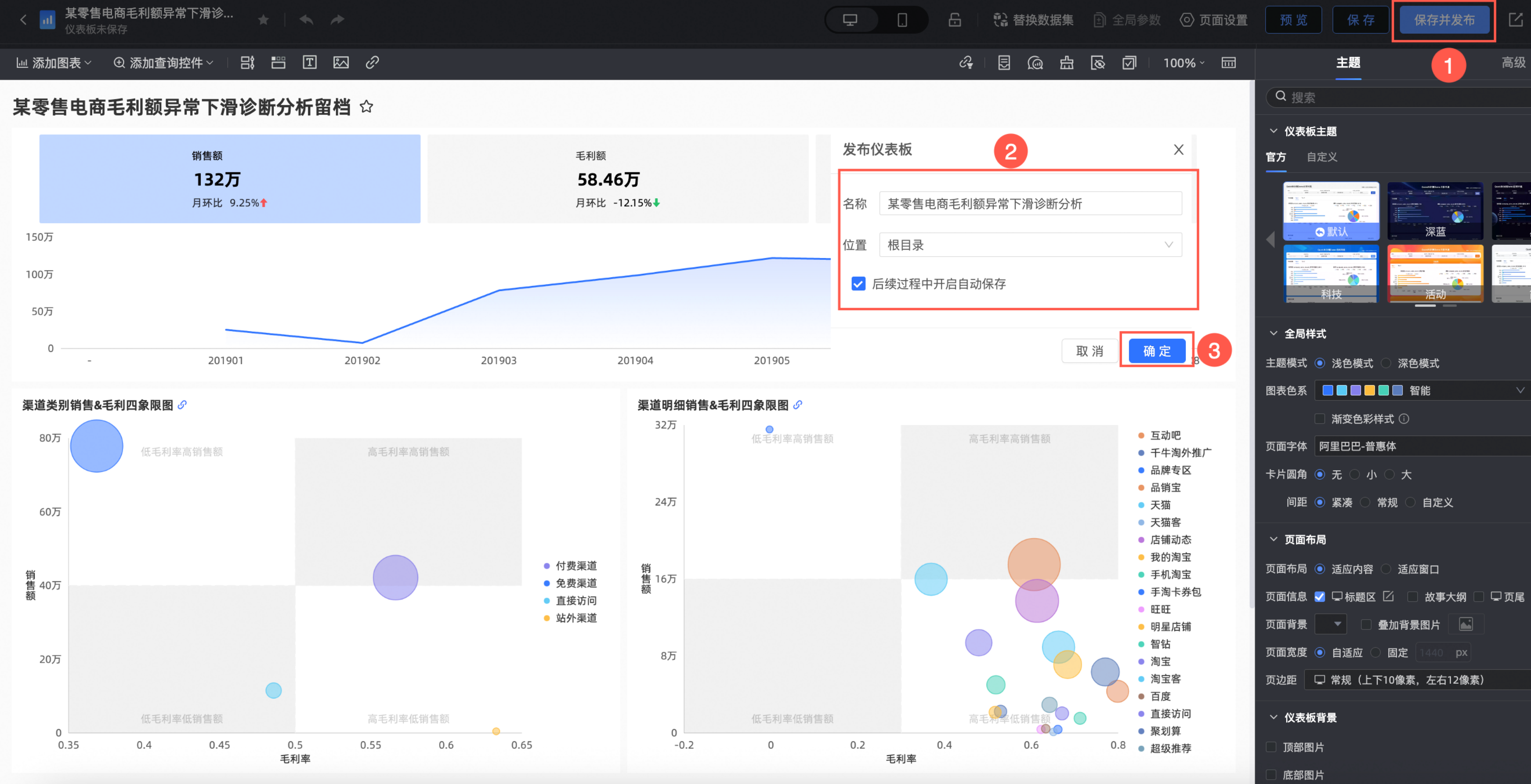Switch to the 主题 tab

1348,63
